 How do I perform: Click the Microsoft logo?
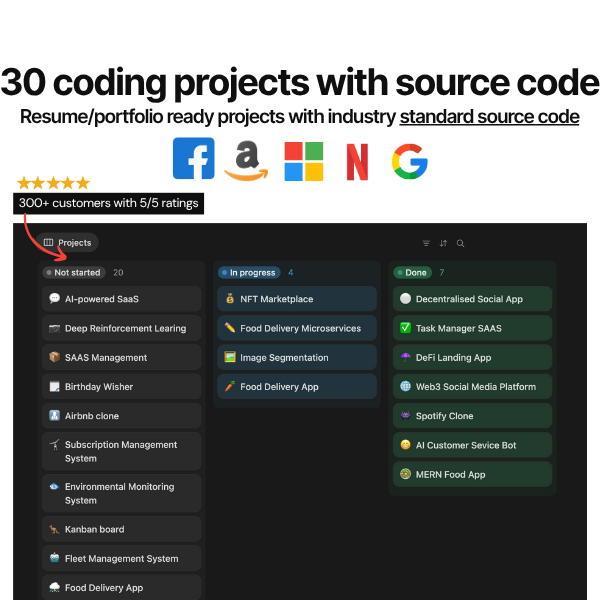[304, 161]
